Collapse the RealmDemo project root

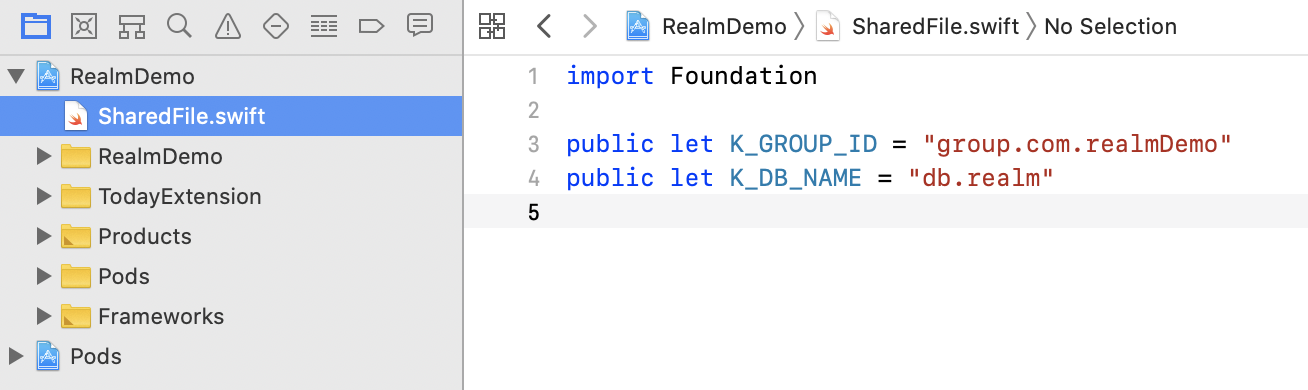[x=15, y=76]
